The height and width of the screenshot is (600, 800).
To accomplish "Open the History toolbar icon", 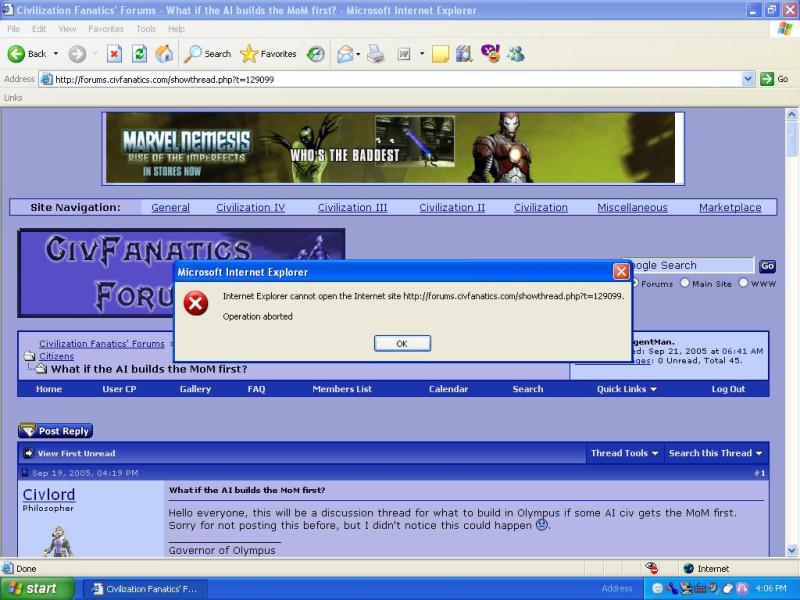I will tap(316, 54).
